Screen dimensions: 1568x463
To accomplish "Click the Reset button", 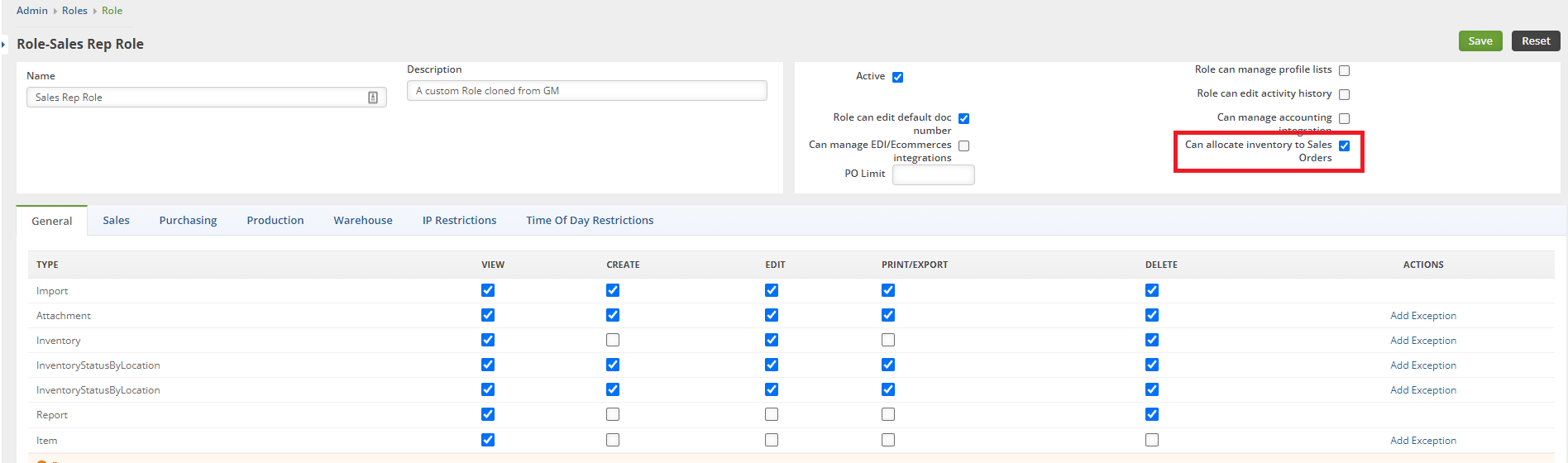I will pos(1536,41).
